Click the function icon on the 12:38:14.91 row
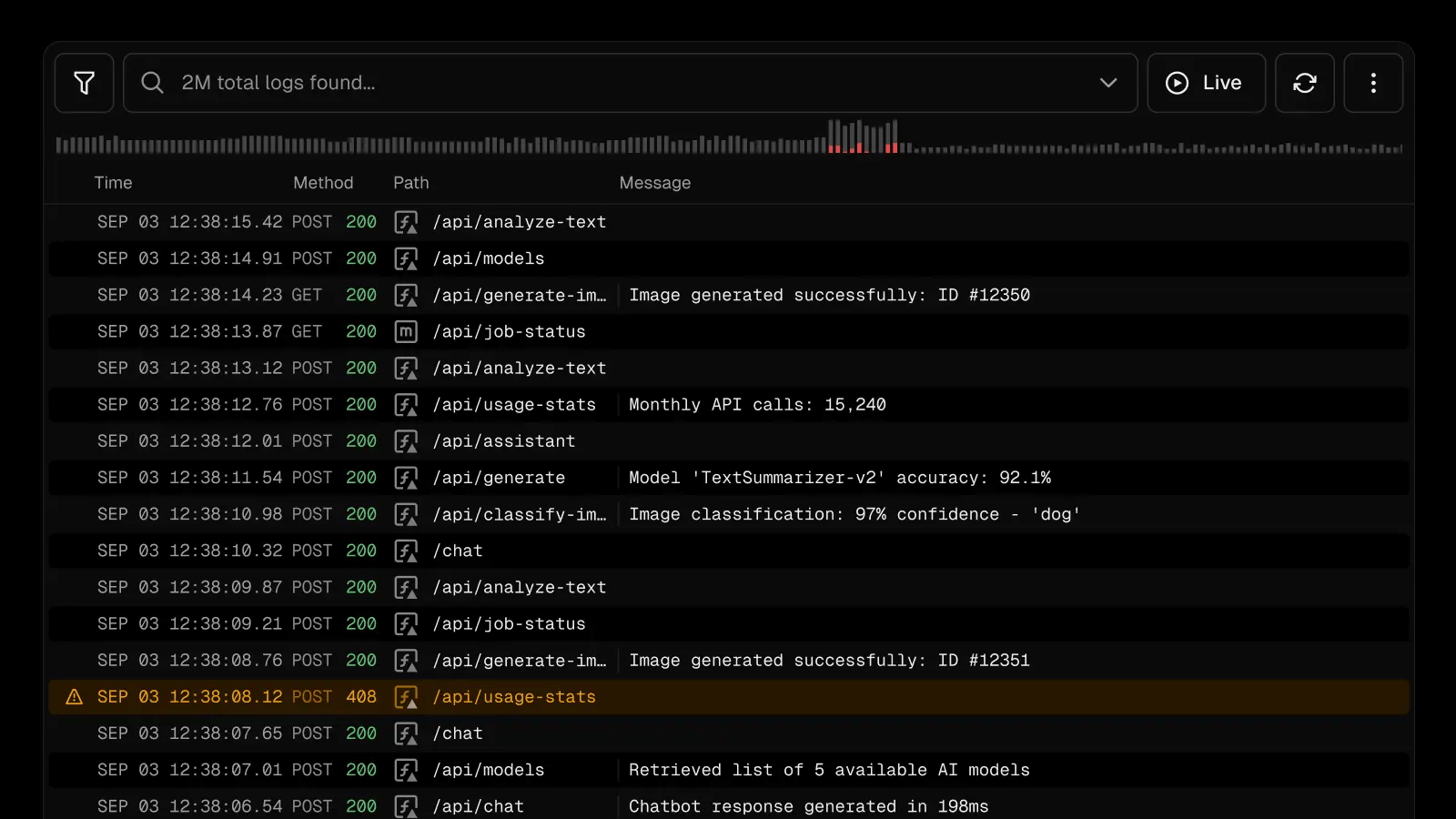 pyautogui.click(x=406, y=258)
